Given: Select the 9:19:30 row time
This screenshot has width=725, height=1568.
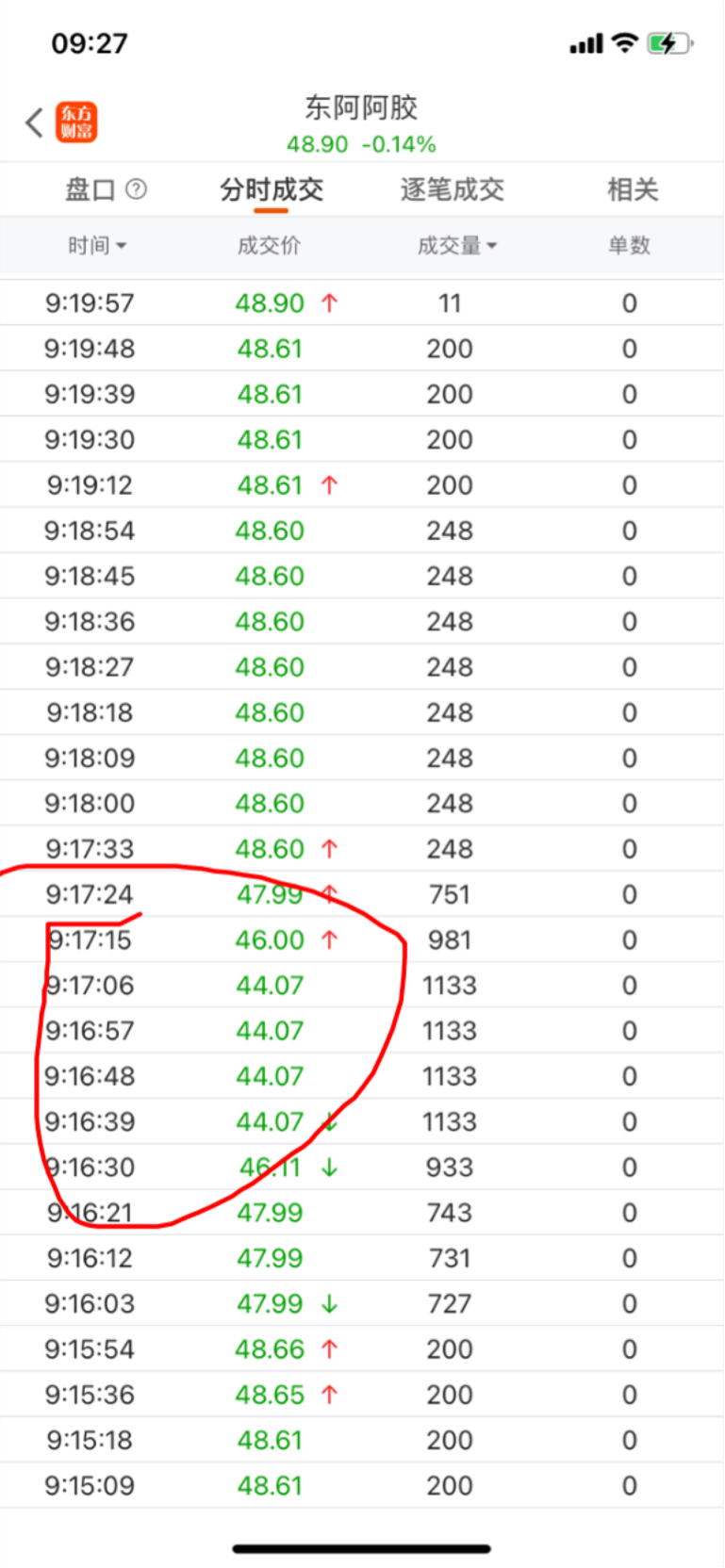Looking at the screenshot, I should [x=90, y=440].
